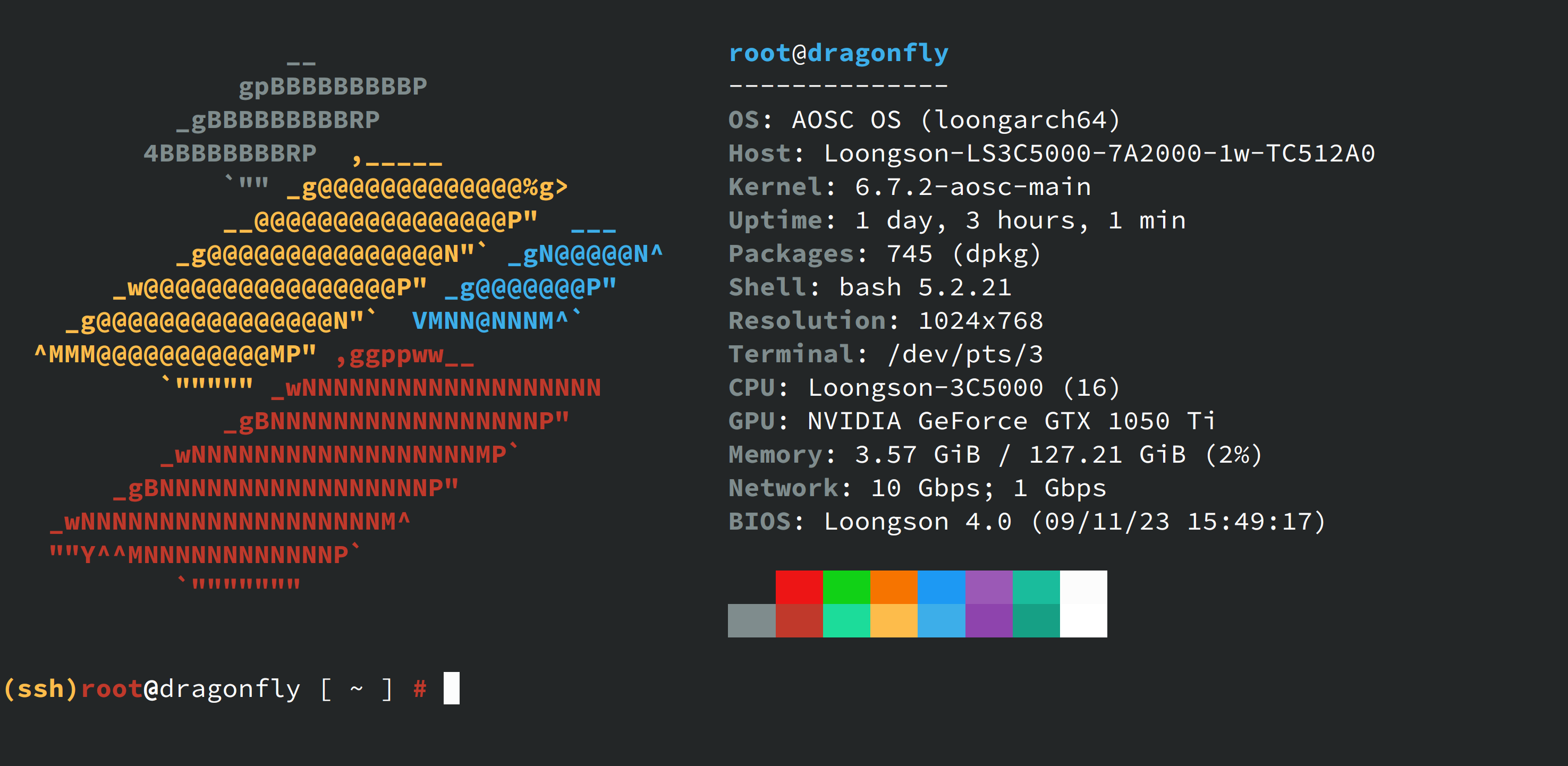Pick the dark red swatch in bottom row

tap(799, 620)
